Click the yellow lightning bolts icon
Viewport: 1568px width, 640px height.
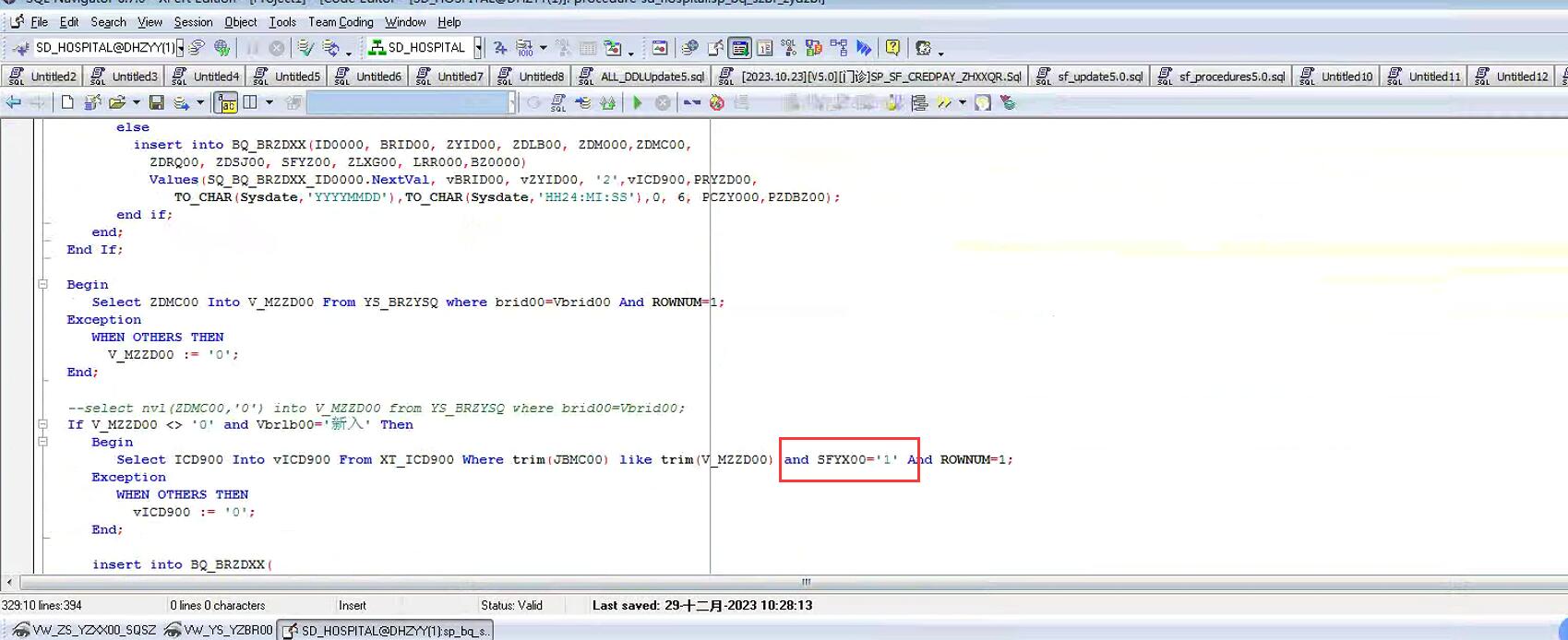tap(943, 102)
